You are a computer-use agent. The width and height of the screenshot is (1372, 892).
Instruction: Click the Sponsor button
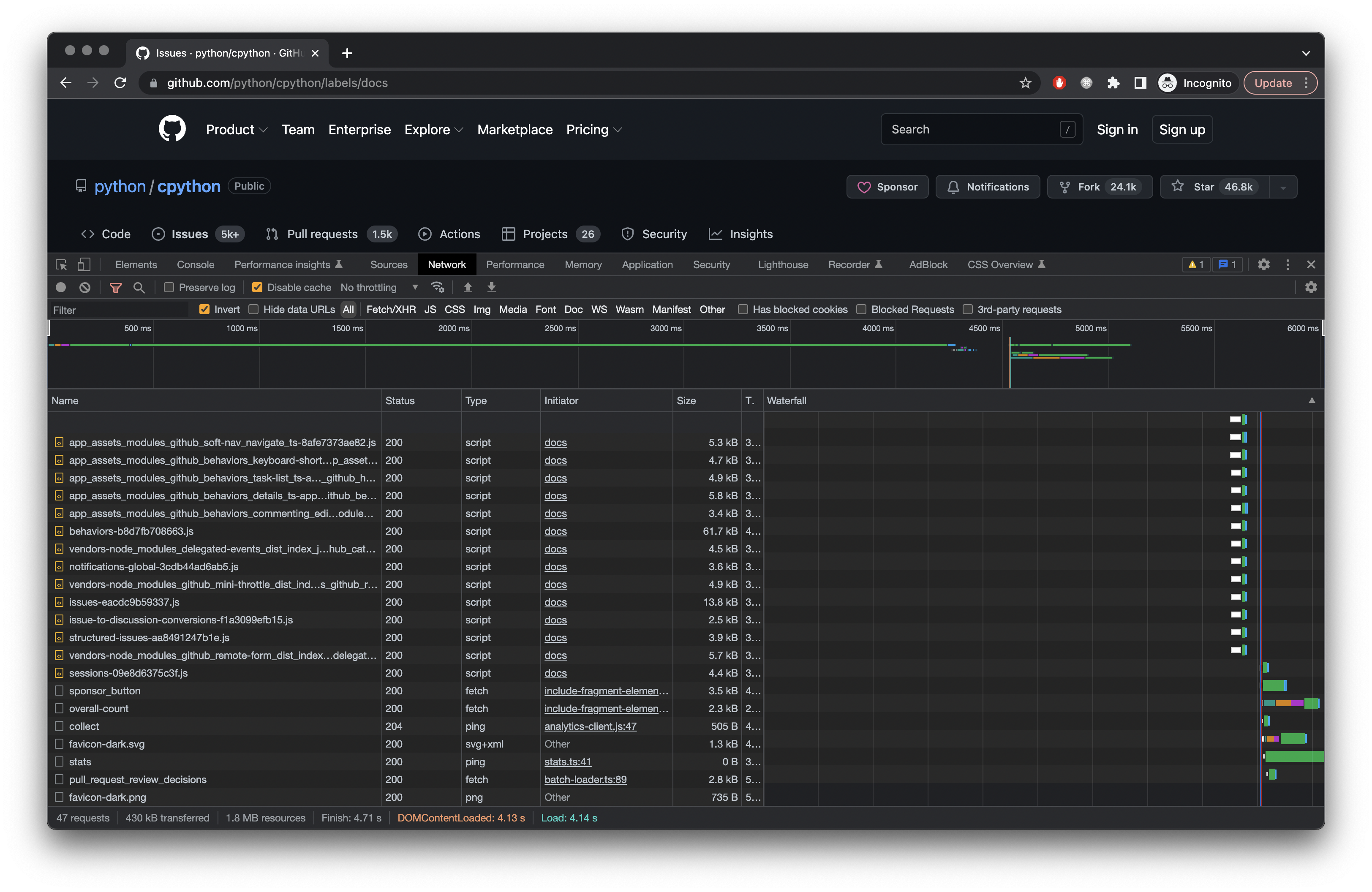tap(887, 187)
